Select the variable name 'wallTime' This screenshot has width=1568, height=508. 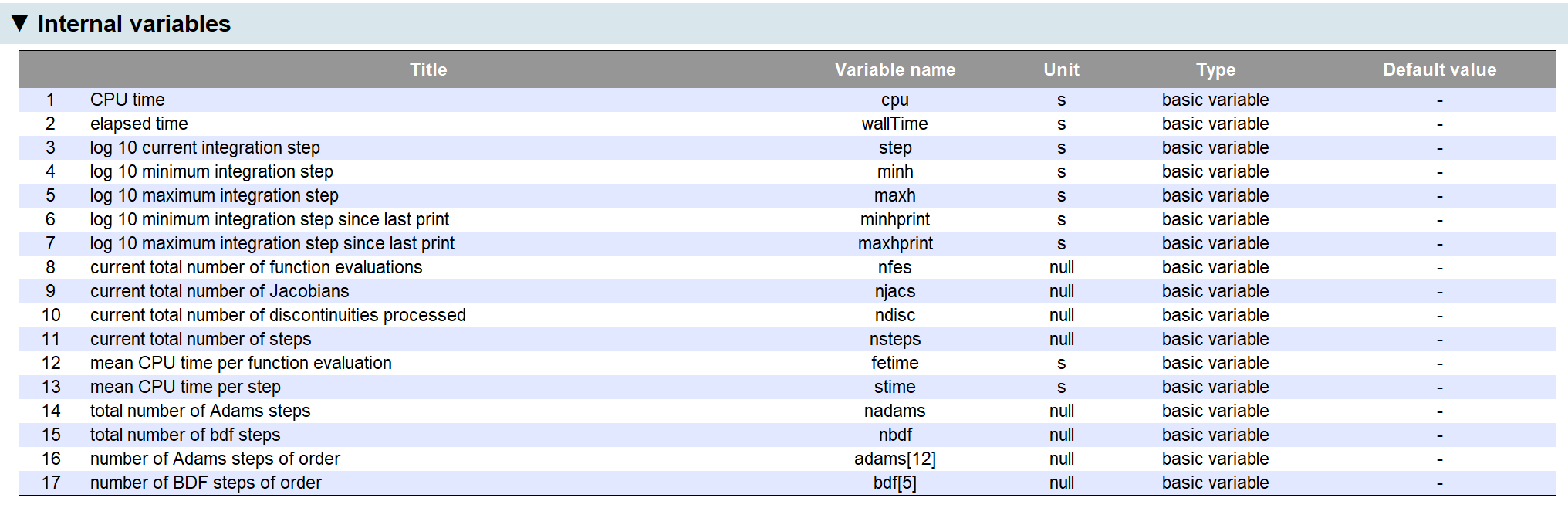[x=895, y=124]
